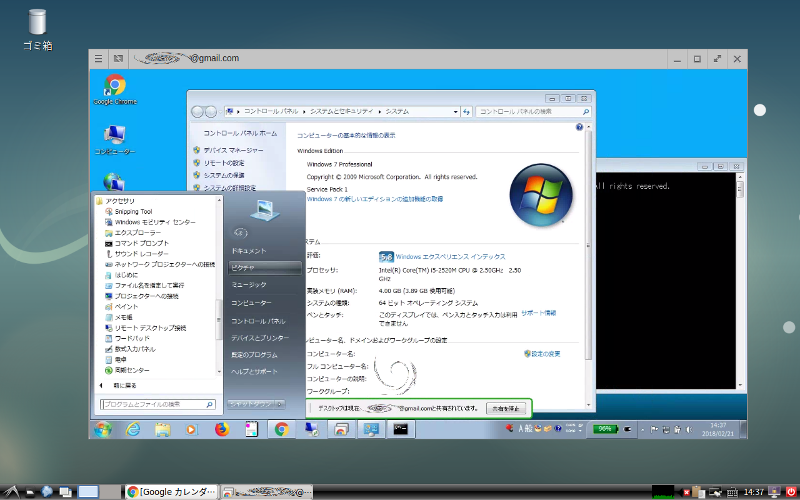Click 設定の変更 link
This screenshot has height=500, width=800.
coord(546,354)
